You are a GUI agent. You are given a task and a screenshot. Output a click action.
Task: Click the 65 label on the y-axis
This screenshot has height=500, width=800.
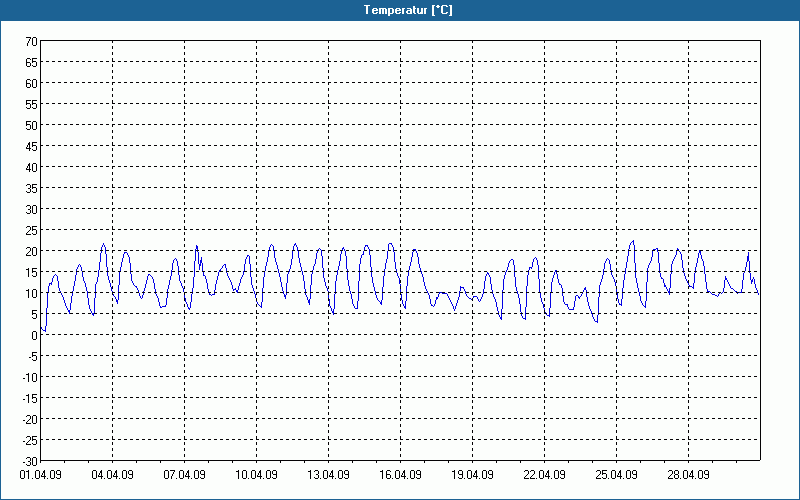[x=32, y=63]
